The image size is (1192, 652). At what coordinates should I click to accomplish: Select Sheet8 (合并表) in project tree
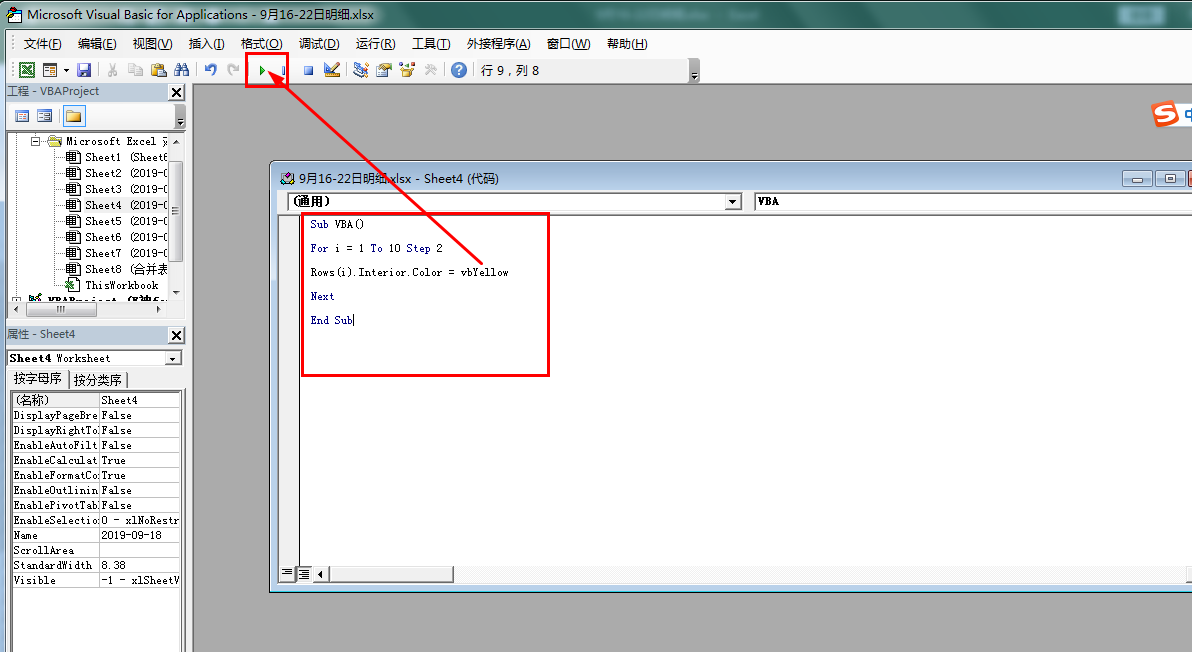116,269
